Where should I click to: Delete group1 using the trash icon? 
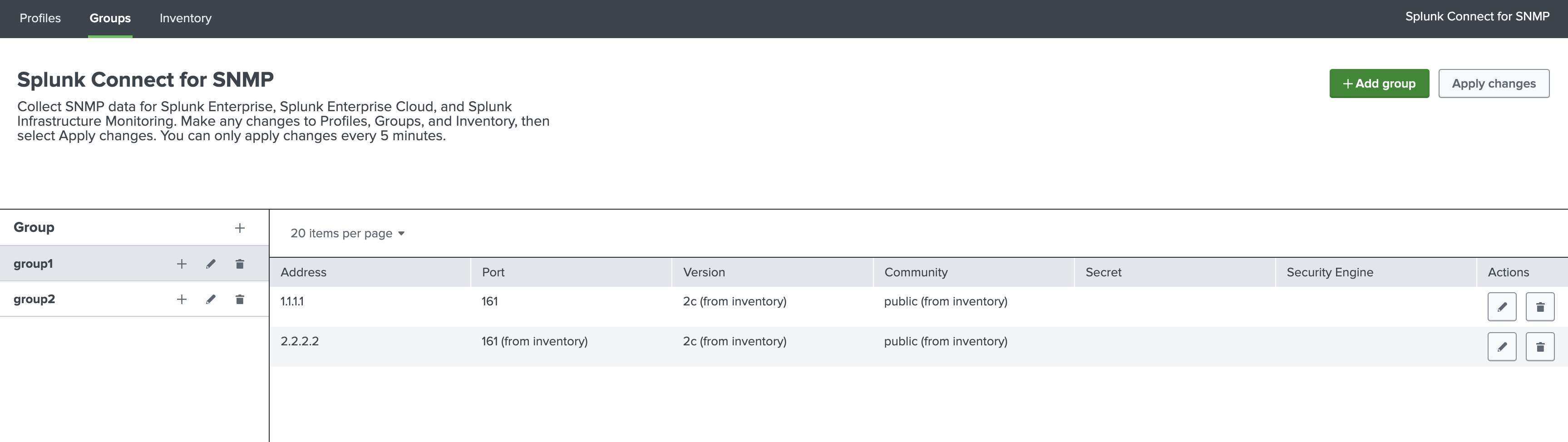click(x=240, y=264)
